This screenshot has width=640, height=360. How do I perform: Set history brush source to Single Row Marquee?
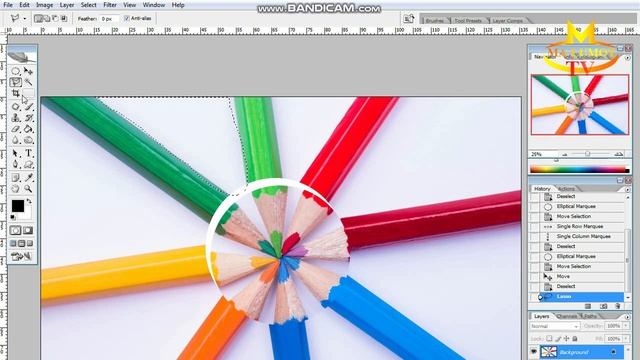tap(534, 227)
